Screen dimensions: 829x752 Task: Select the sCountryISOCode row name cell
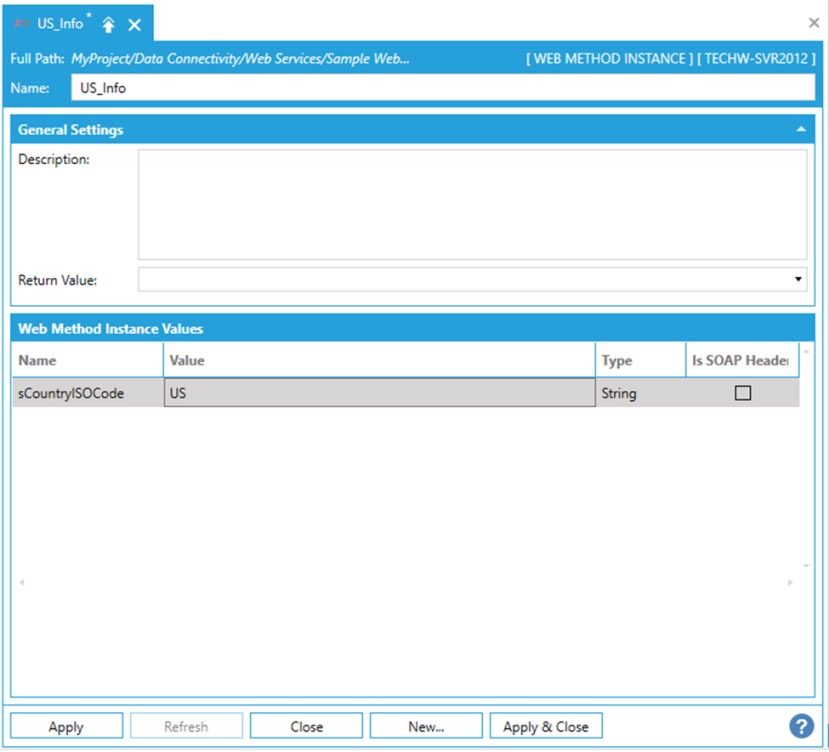87,393
